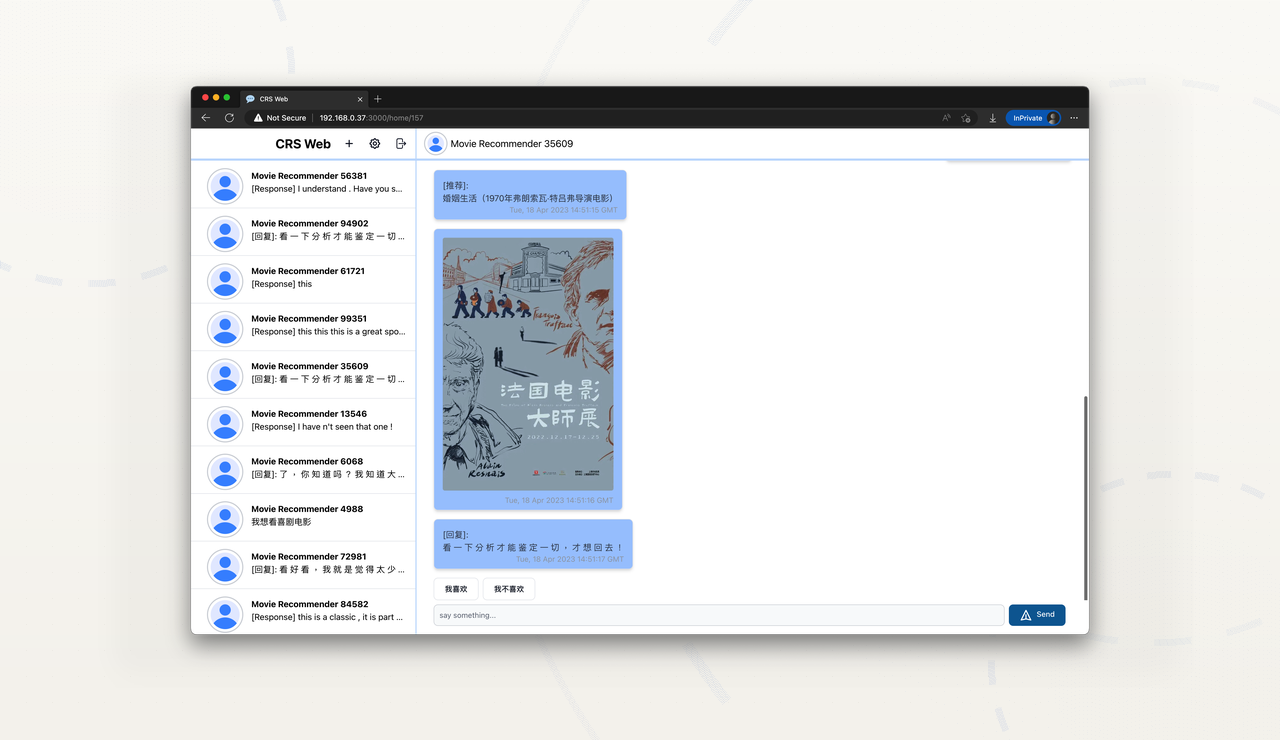The image size is (1280, 740).
Task: Click avatar of Movie Recommender 94902
Action: pyautogui.click(x=225, y=234)
